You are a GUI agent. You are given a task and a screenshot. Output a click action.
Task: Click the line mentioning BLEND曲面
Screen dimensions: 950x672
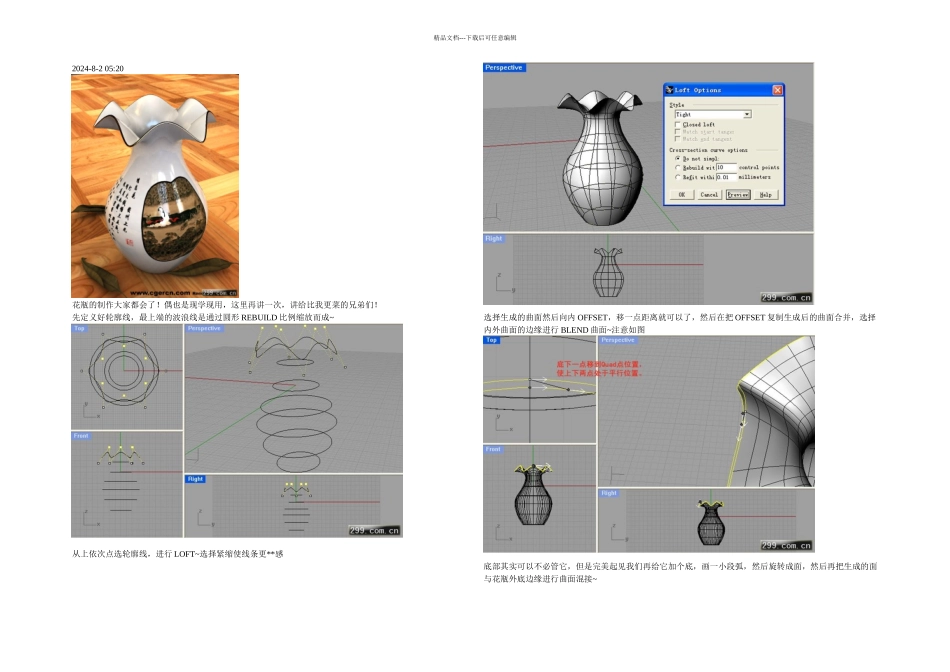tap(564, 330)
